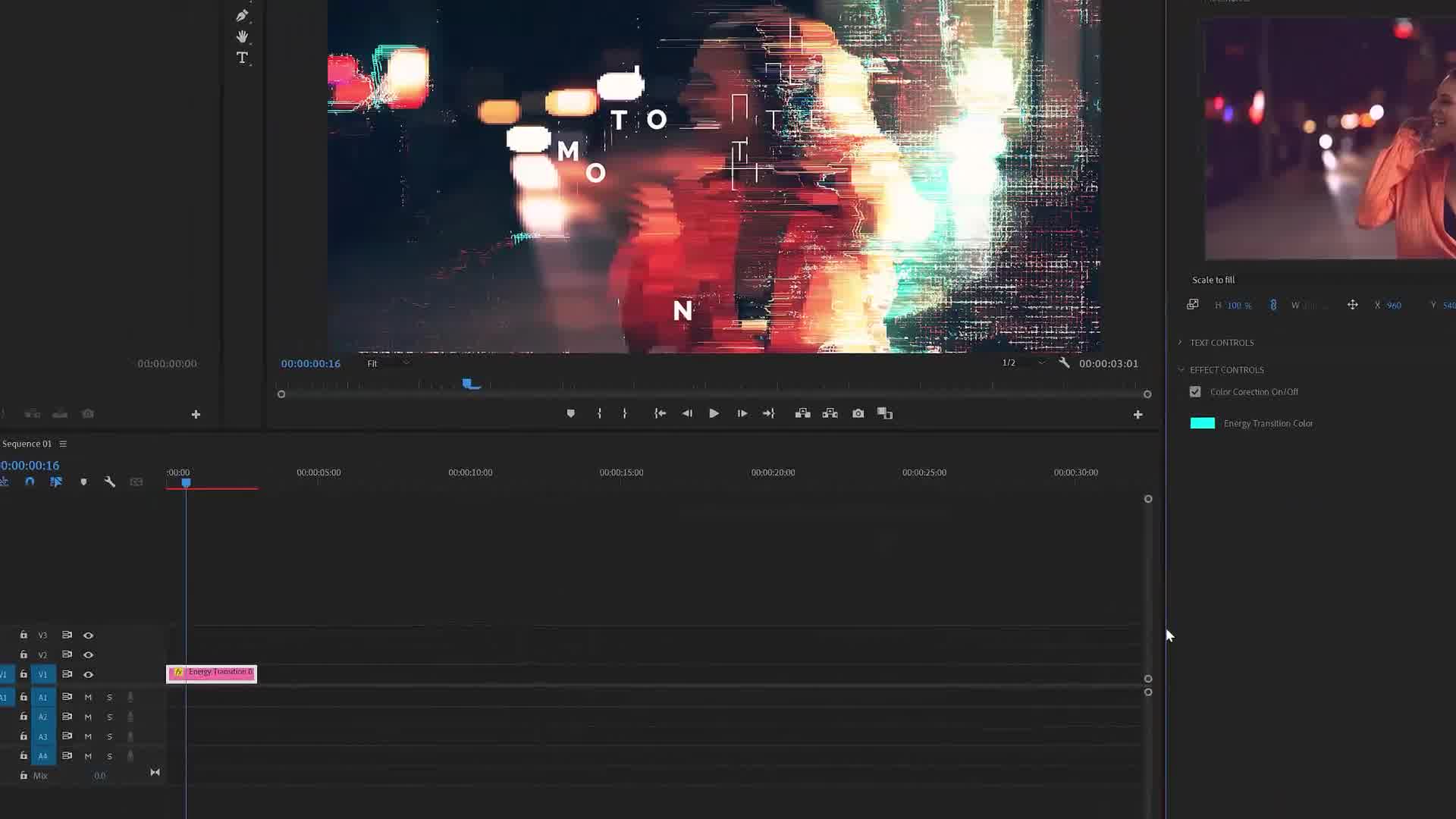Toggle A1 track targeting
Screen dimensions: 1456x819
(x=43, y=697)
